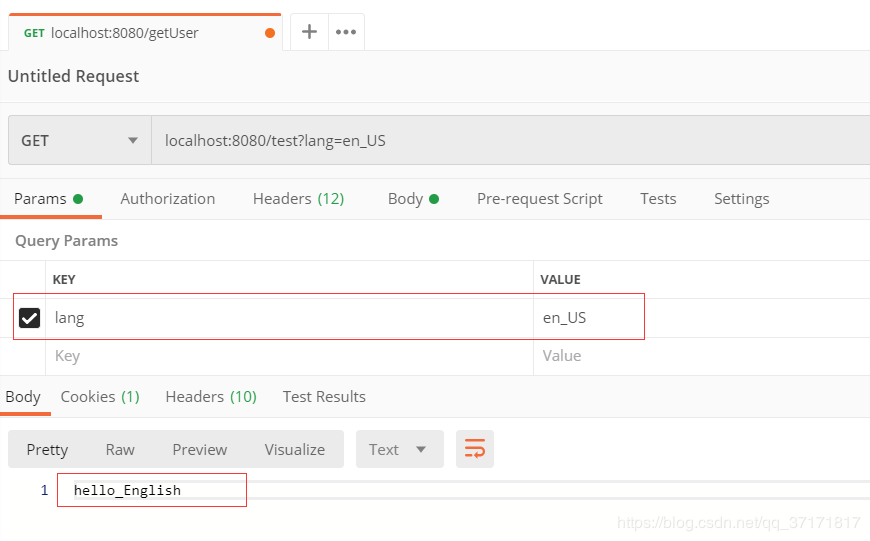Open the Headers (12) request tab
This screenshot has width=870, height=541.
click(x=298, y=198)
